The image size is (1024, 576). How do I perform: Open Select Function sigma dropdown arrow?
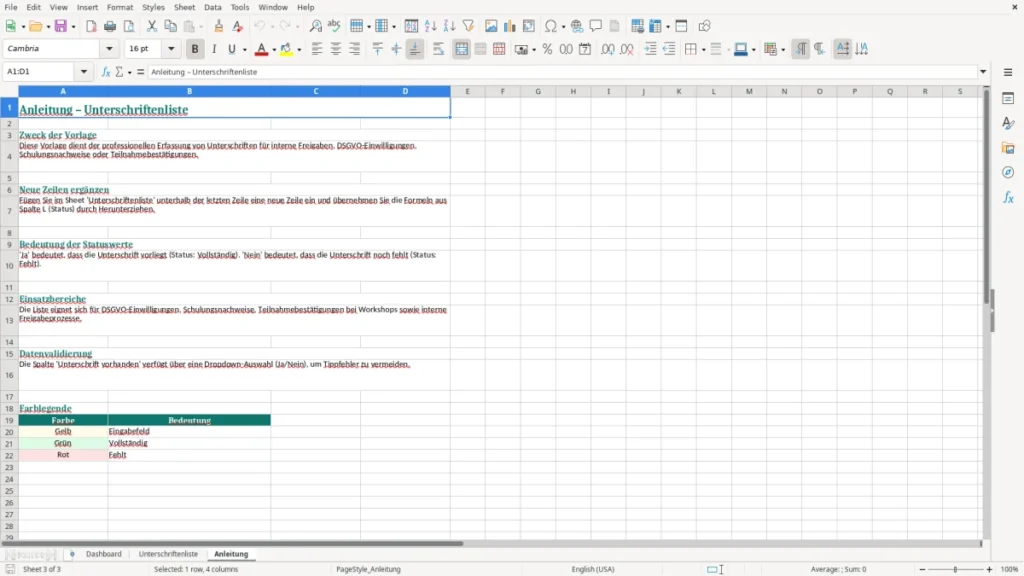click(130, 72)
